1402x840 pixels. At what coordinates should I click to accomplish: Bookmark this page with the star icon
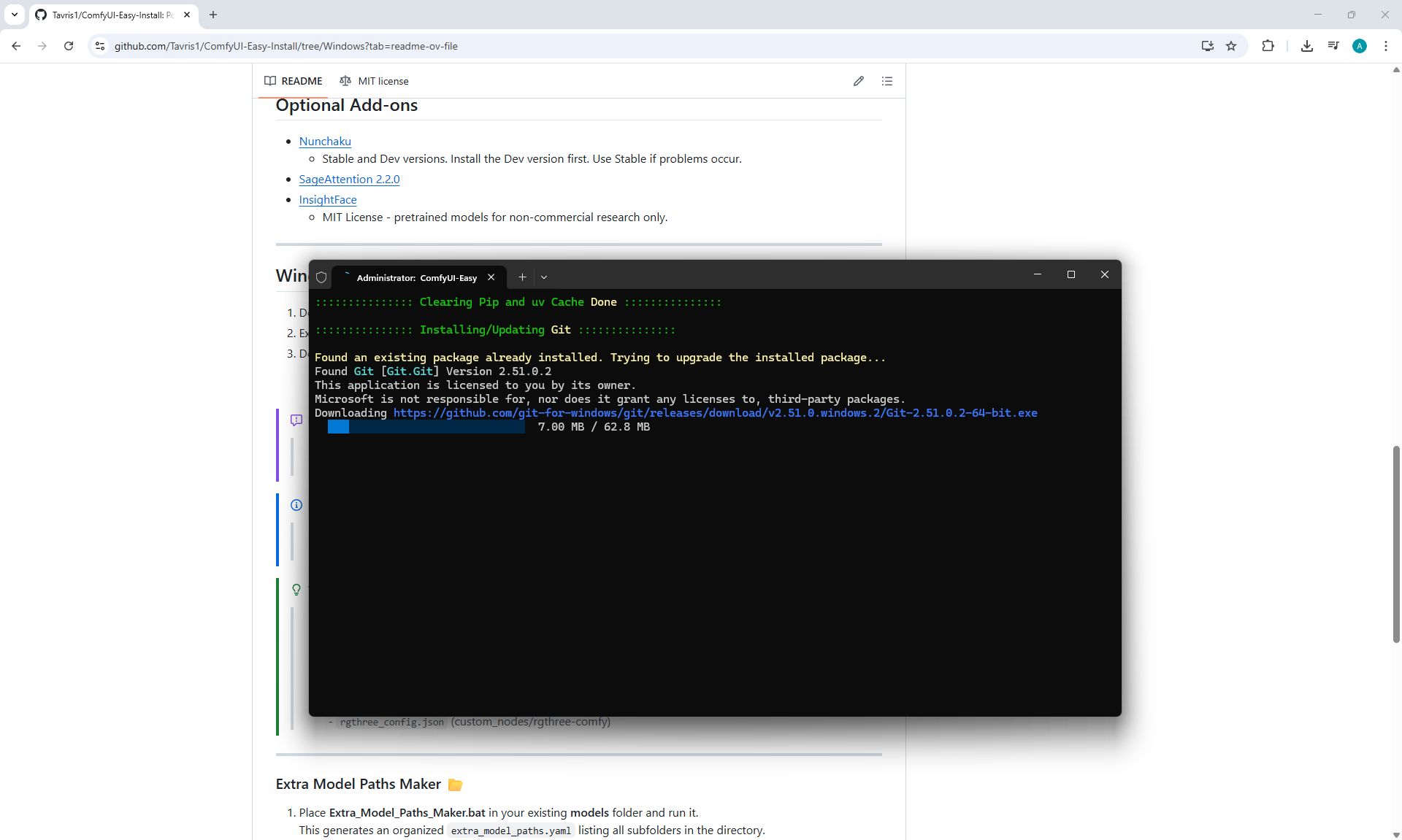1231,46
